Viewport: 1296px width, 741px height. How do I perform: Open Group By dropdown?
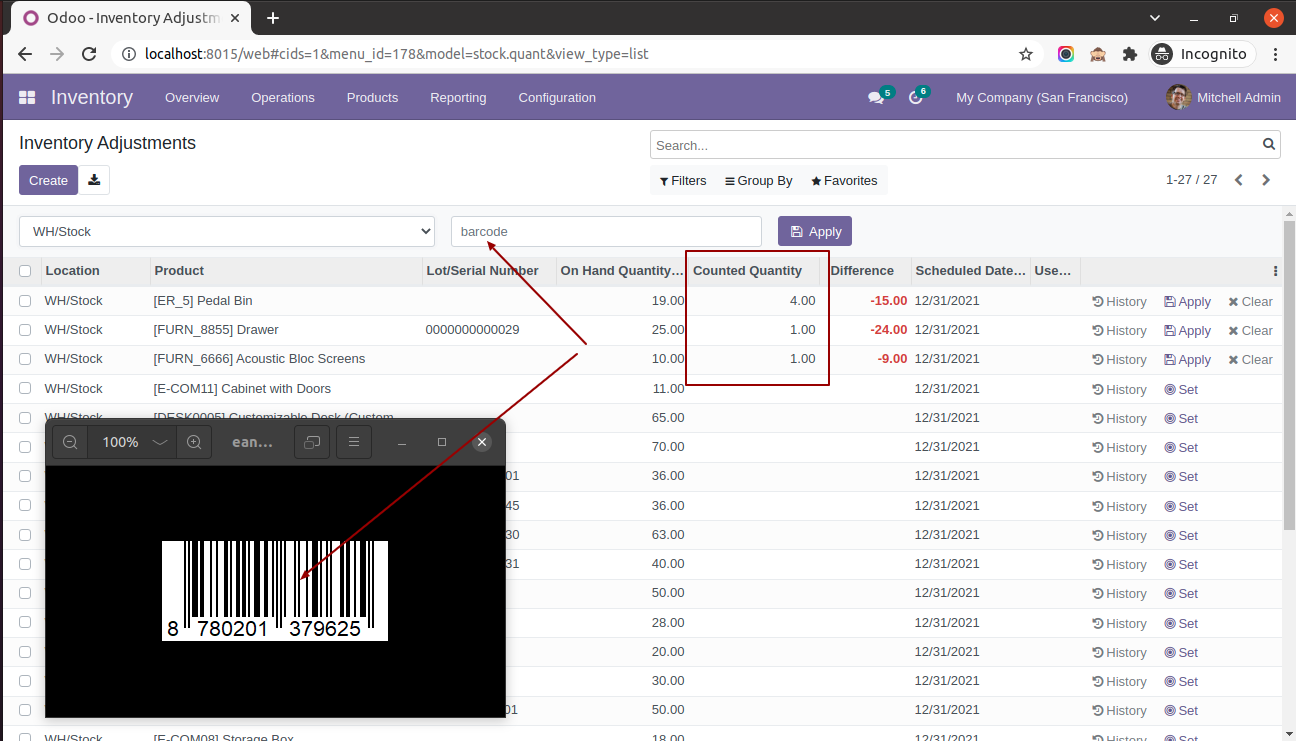pyautogui.click(x=759, y=181)
